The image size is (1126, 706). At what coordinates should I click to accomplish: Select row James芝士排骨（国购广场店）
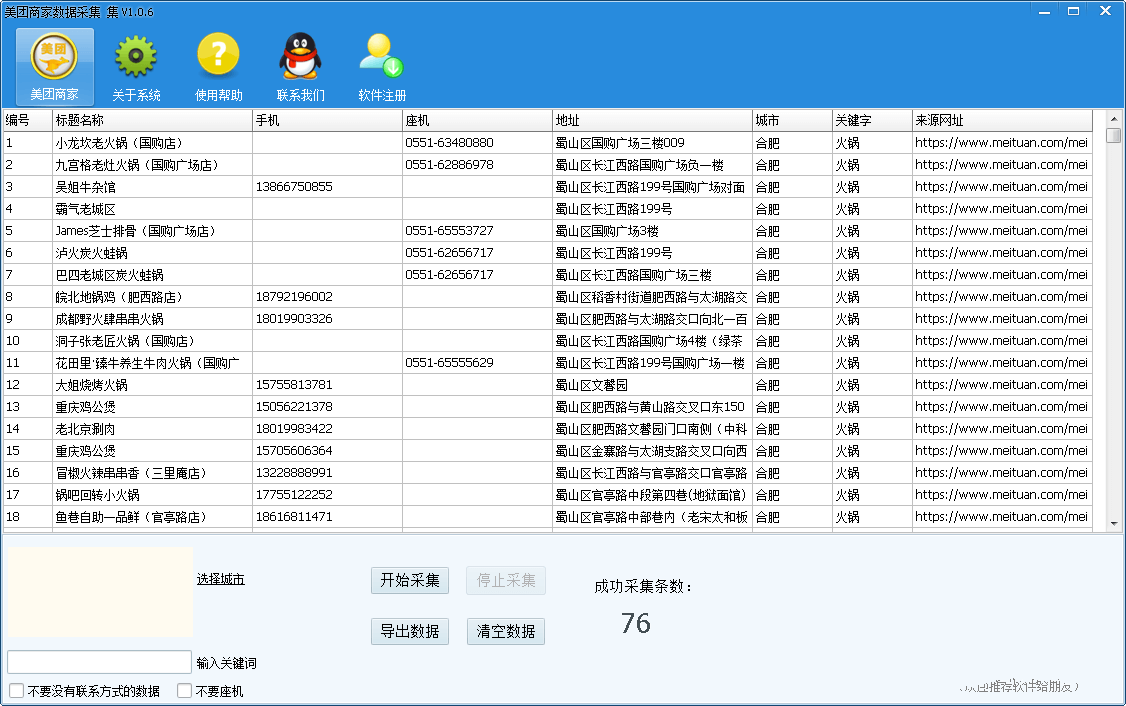pyautogui.click(x=548, y=231)
